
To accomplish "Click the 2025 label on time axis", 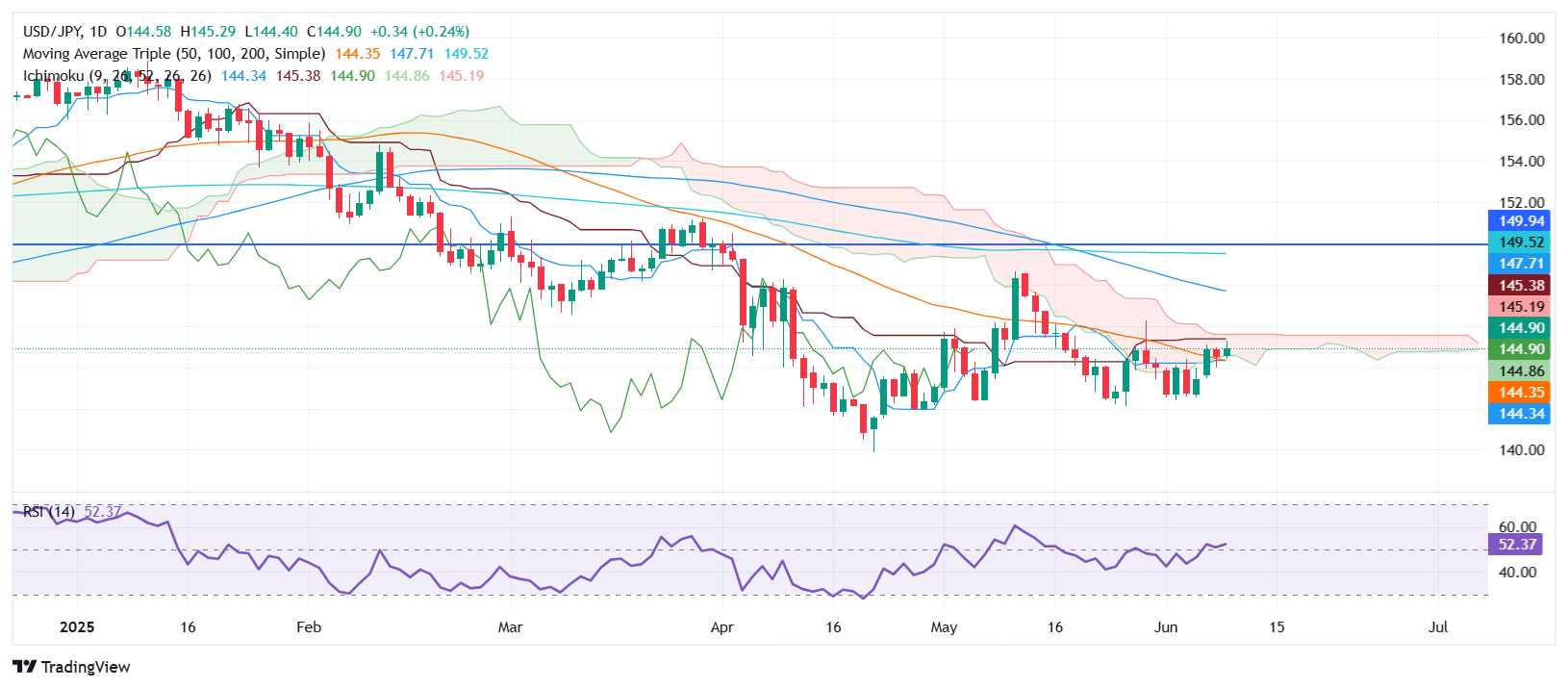I will pos(77,627).
